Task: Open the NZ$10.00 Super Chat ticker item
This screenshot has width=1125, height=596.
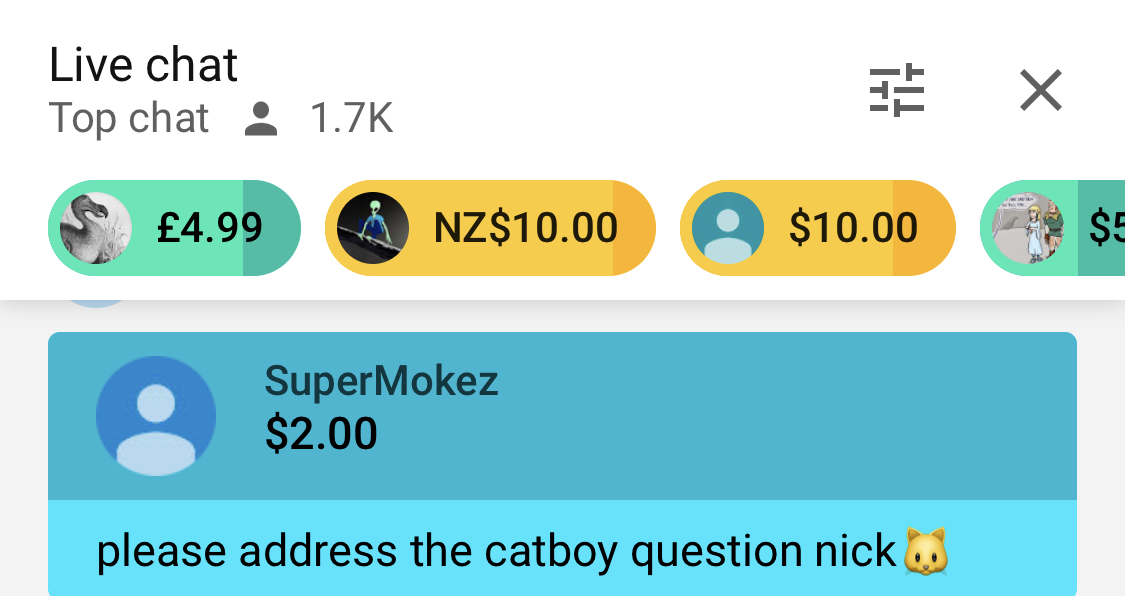Action: click(x=490, y=228)
